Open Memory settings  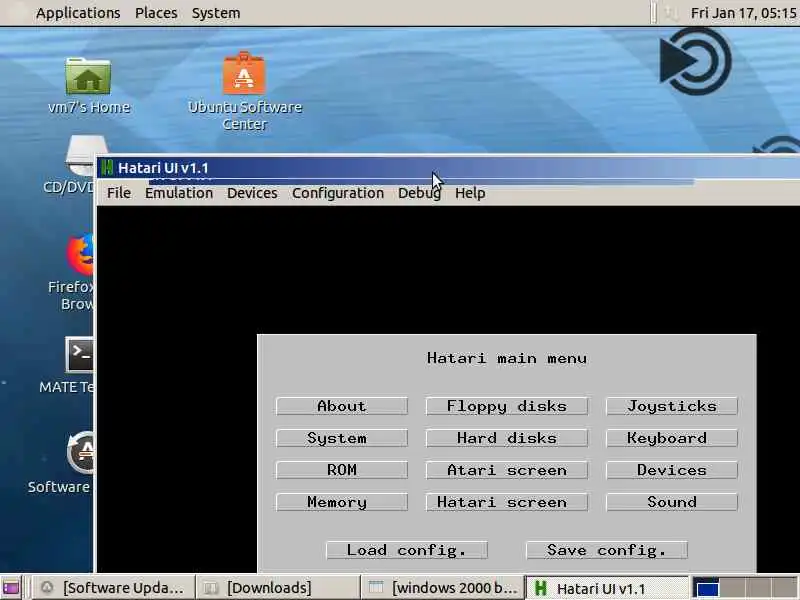342,502
